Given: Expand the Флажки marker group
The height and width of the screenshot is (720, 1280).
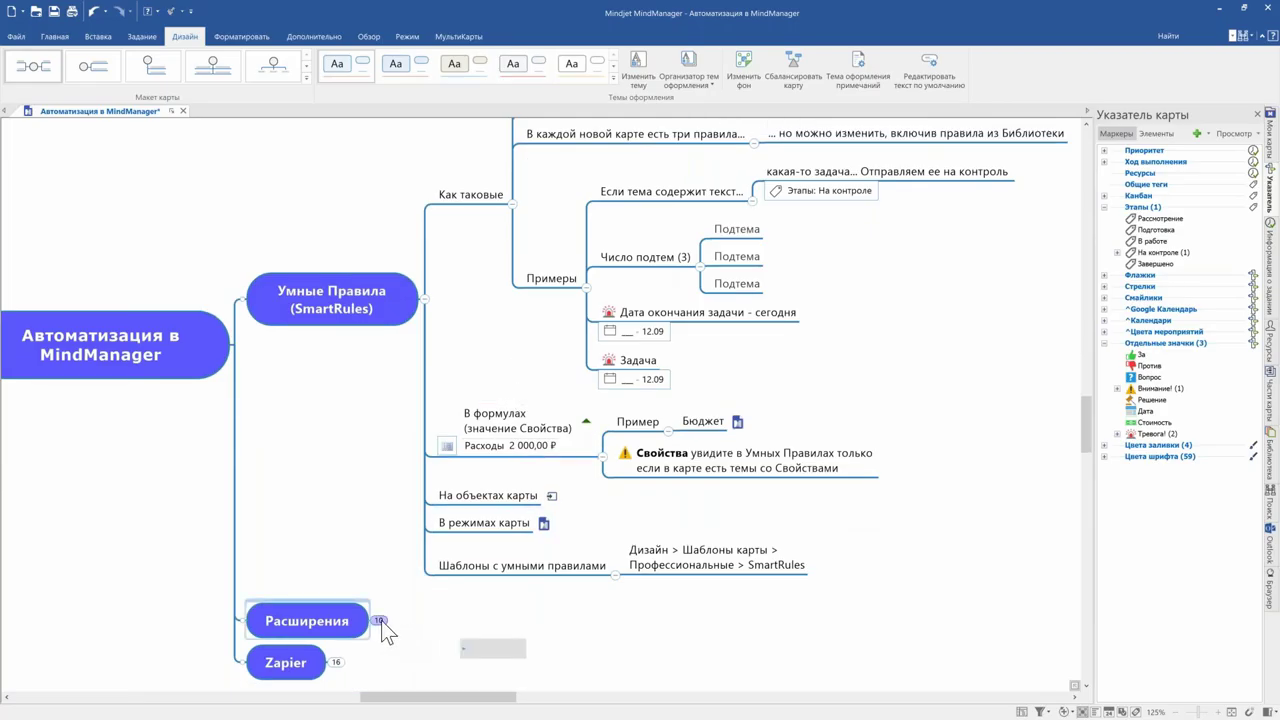Looking at the screenshot, I should pyautogui.click(x=1104, y=275).
